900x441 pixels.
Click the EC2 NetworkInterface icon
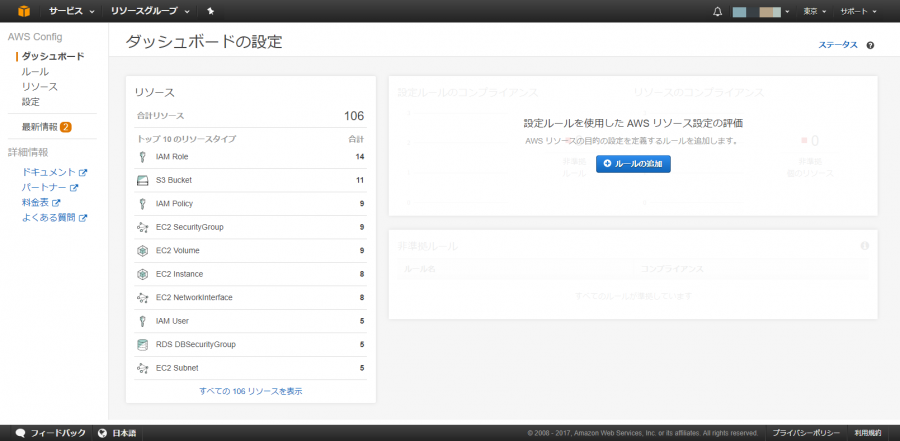tap(142, 298)
